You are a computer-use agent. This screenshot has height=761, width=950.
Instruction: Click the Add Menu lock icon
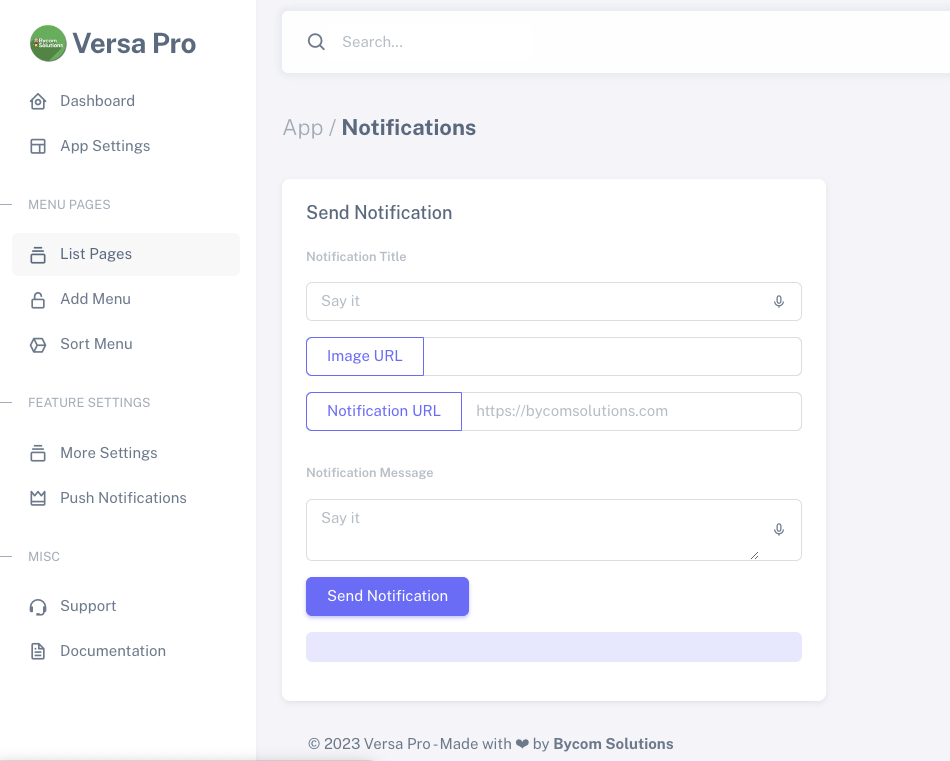tap(38, 298)
